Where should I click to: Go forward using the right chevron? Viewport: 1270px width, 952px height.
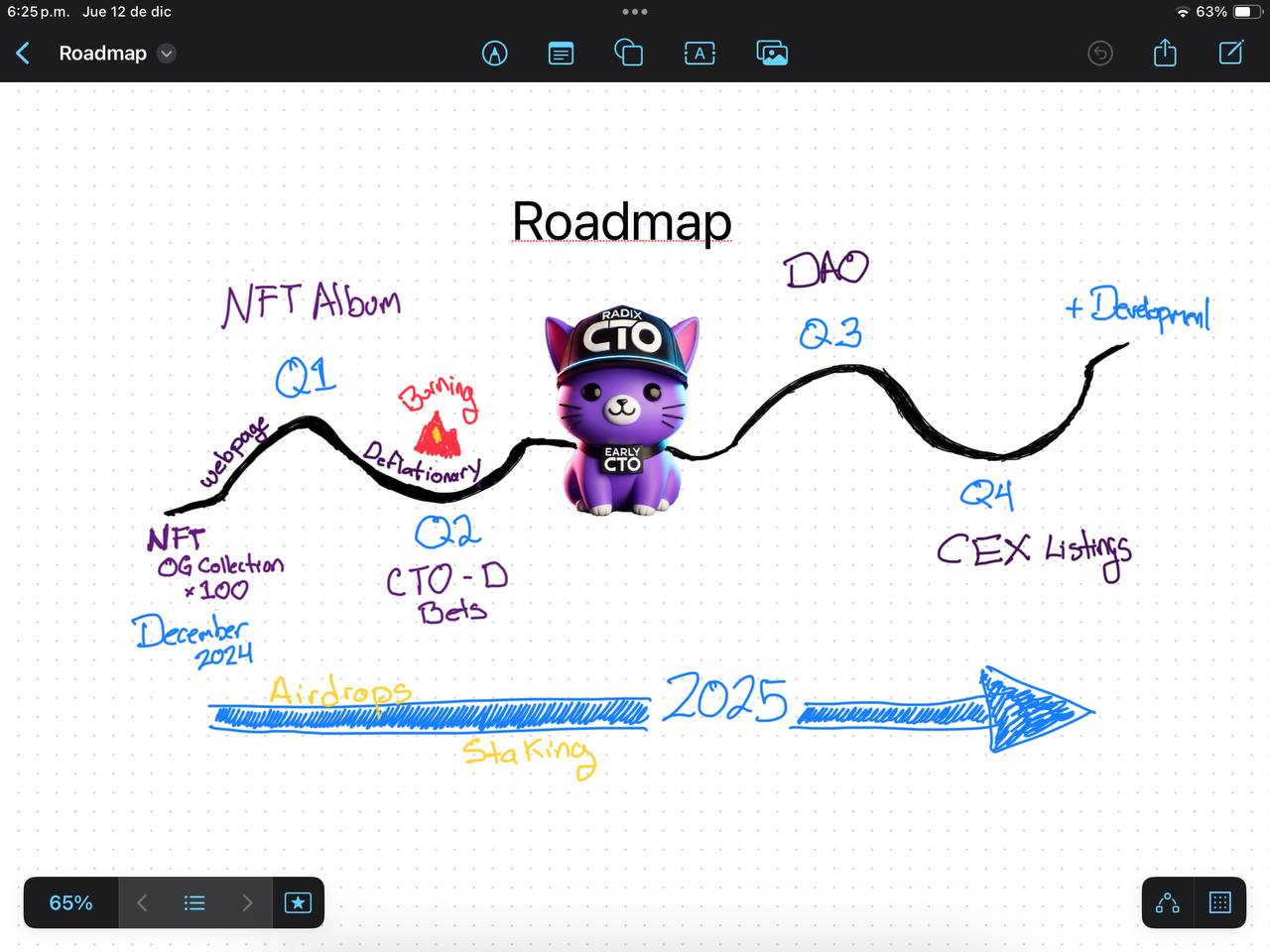click(x=247, y=902)
